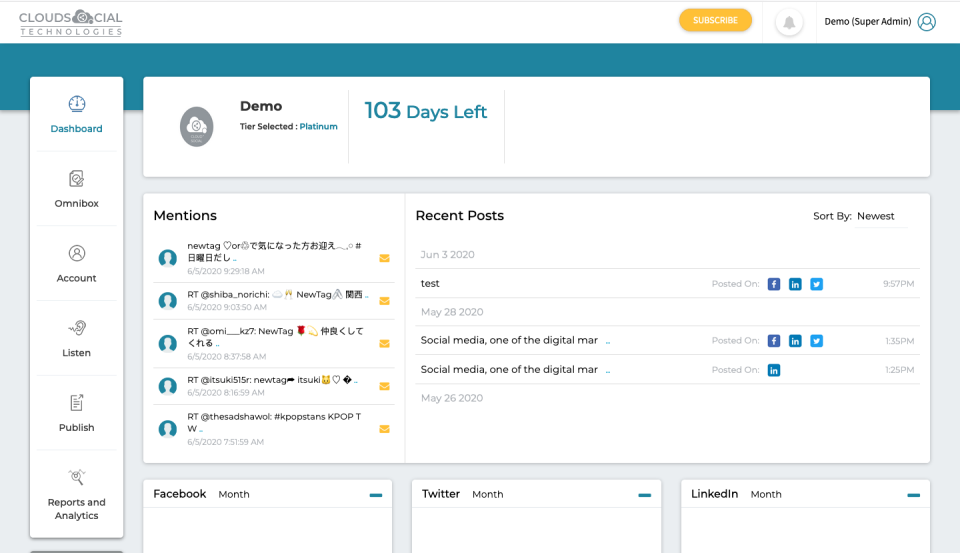This screenshot has width=960, height=553.
Task: Click the 'Jun 3 2020' date header
Action: coord(448,255)
